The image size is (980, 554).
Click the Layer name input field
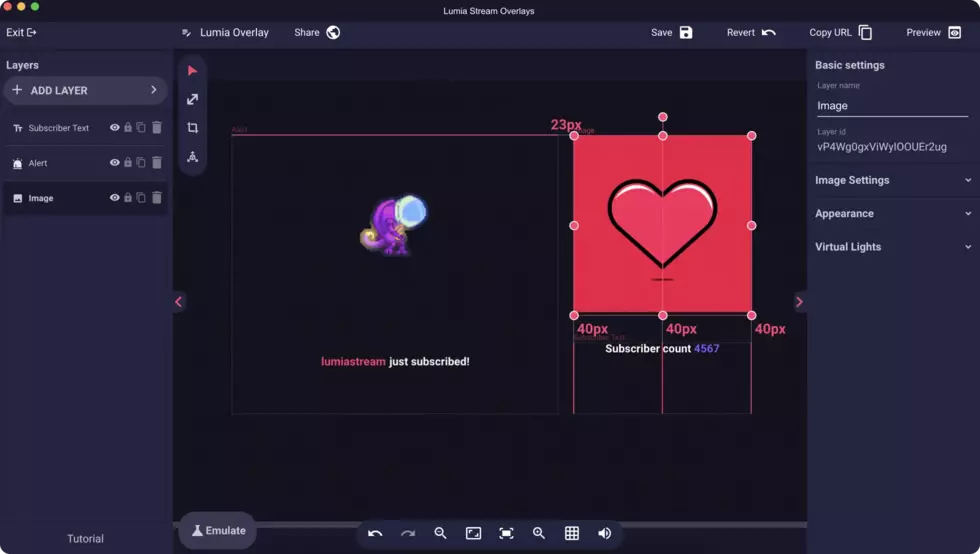pyautogui.click(x=892, y=106)
